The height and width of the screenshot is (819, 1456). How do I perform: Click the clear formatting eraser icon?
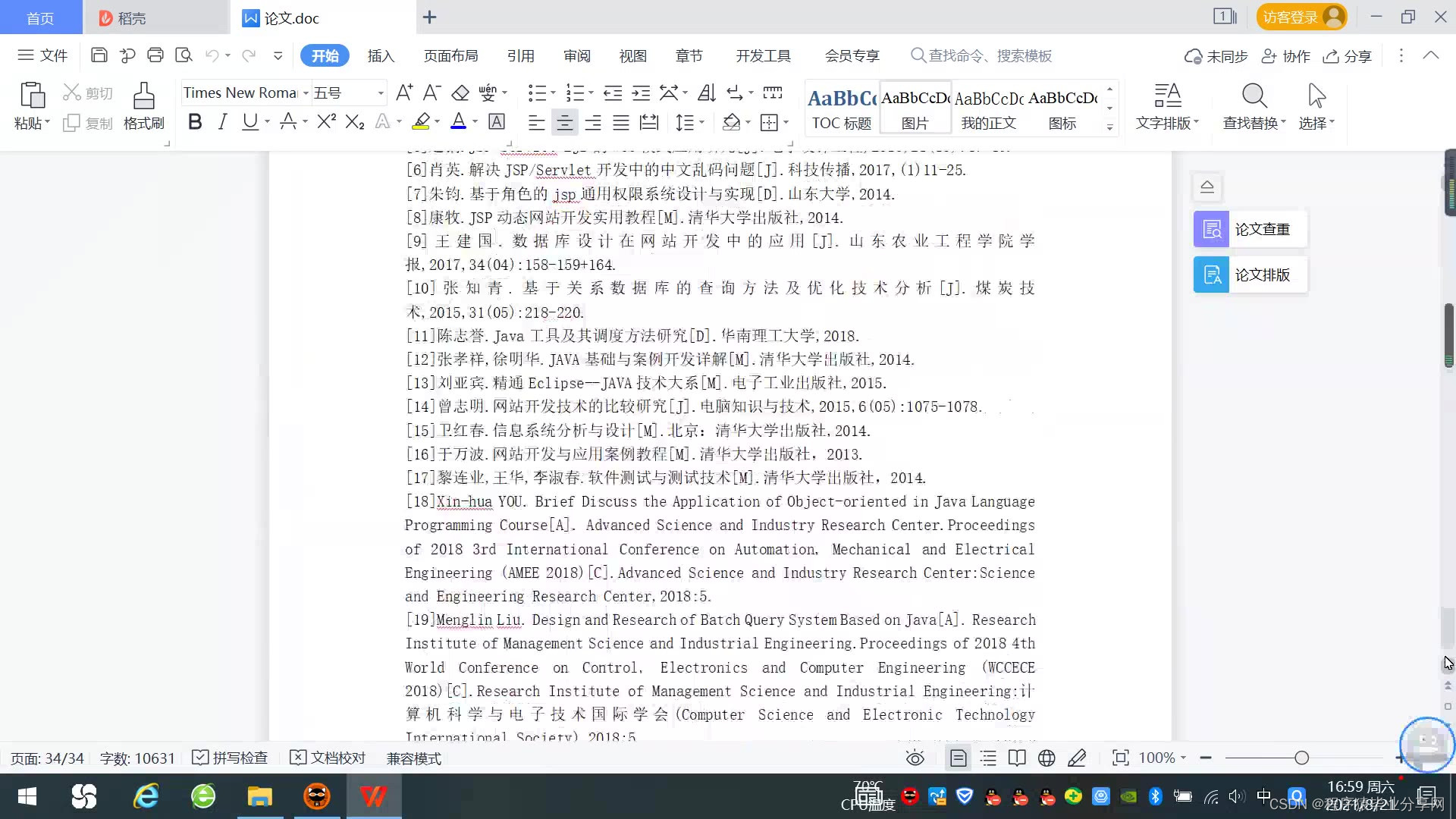tap(460, 93)
